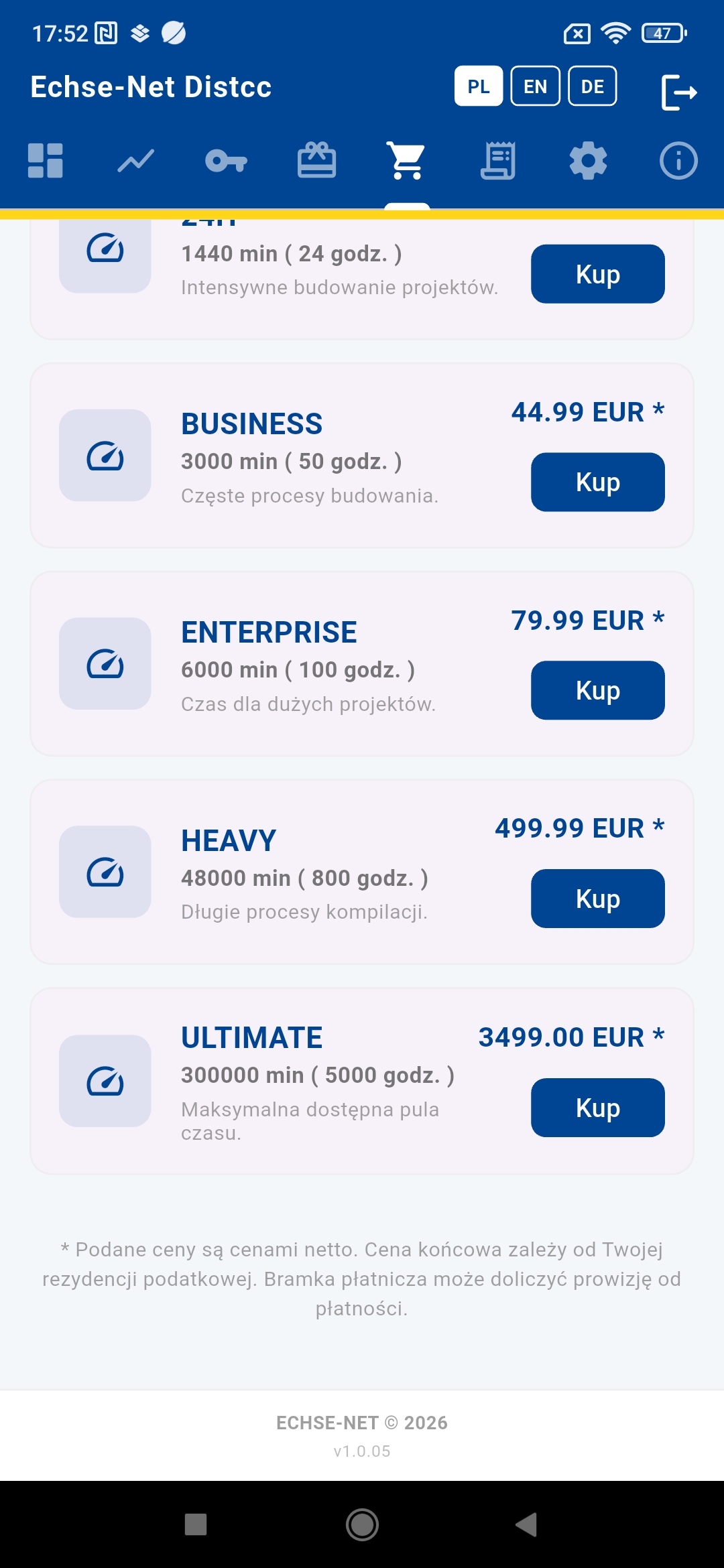Open the key access tab
Viewport: 724px width, 1568px height.
click(x=227, y=161)
